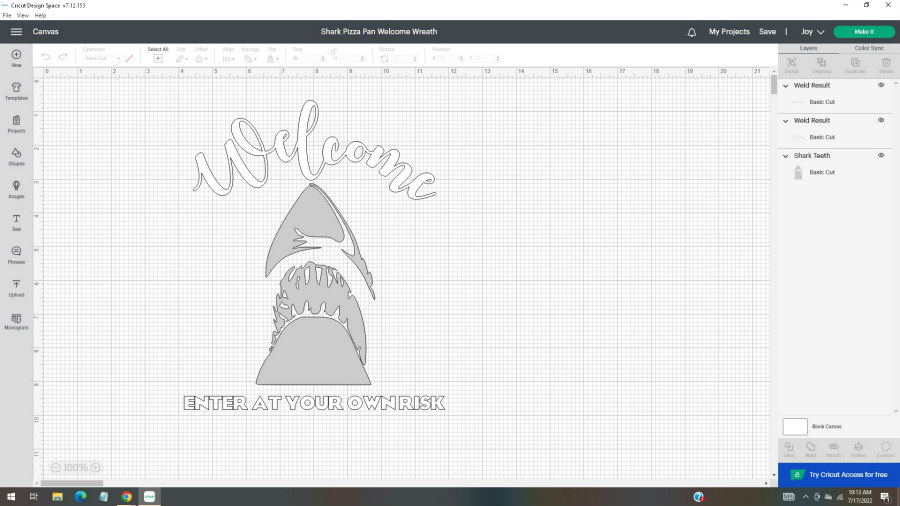
Task: Open the Monogram tool
Action: 16,320
